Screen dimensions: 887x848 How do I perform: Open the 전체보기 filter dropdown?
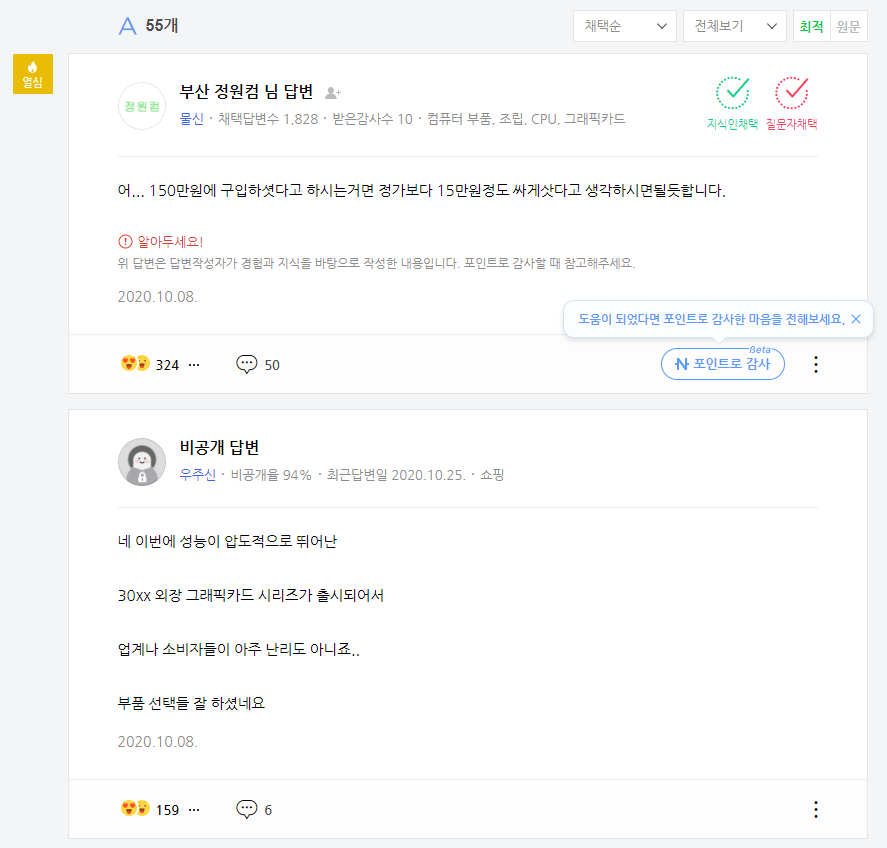[735, 26]
